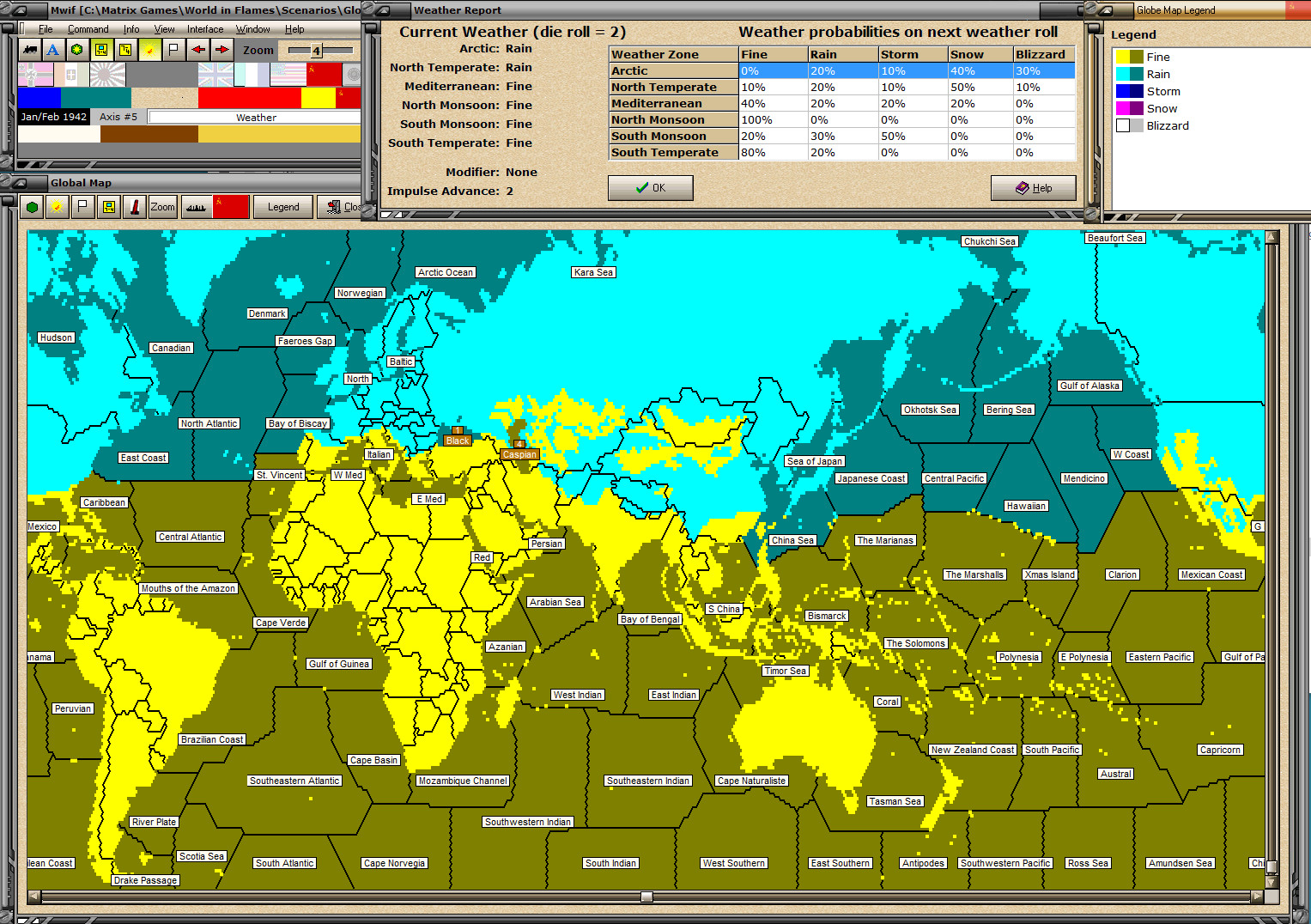Click the Legend button in Global Map toolbar

click(x=283, y=207)
